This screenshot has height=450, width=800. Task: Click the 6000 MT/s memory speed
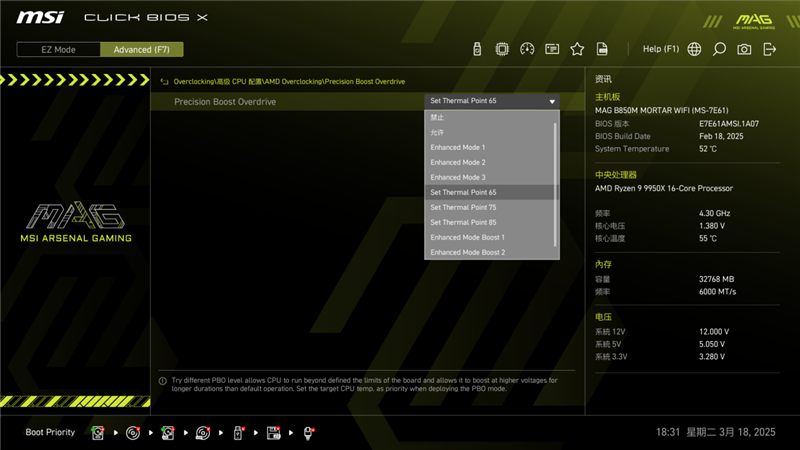pos(717,292)
